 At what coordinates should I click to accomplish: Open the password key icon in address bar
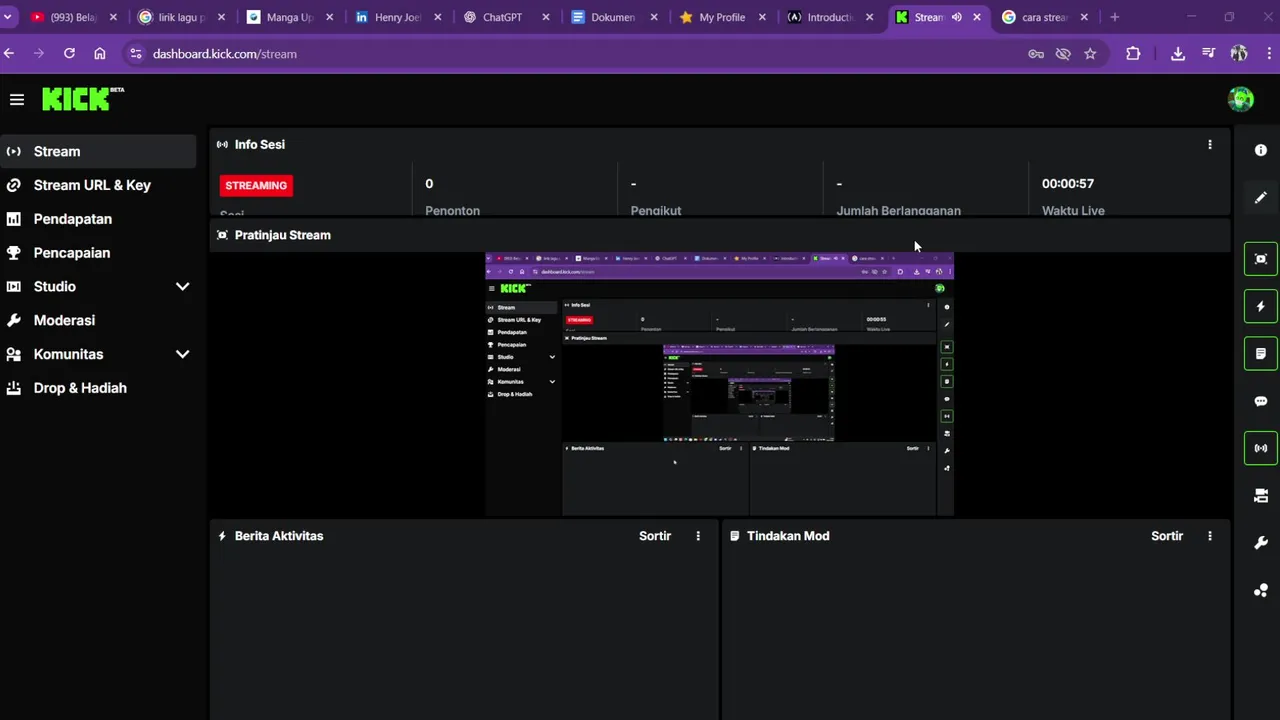coord(1036,54)
